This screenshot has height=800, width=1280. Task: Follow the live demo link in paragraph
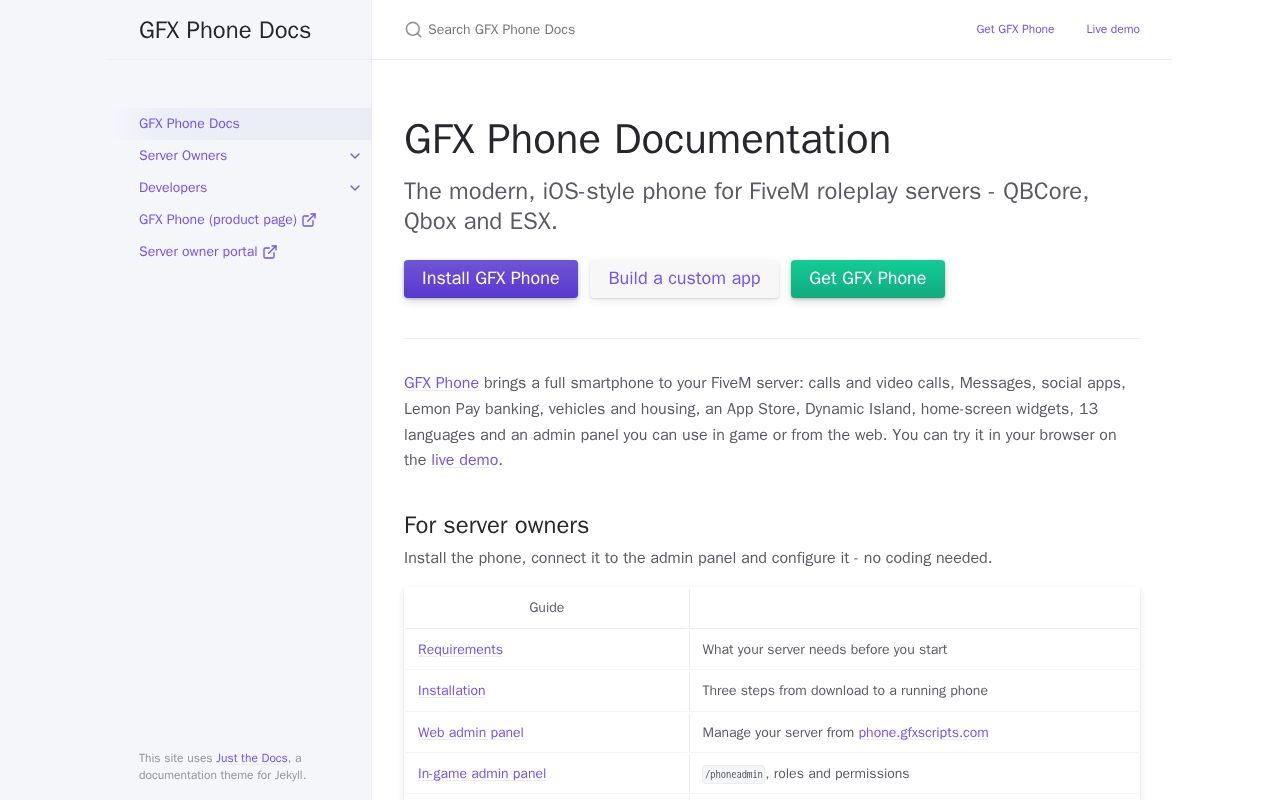464,460
